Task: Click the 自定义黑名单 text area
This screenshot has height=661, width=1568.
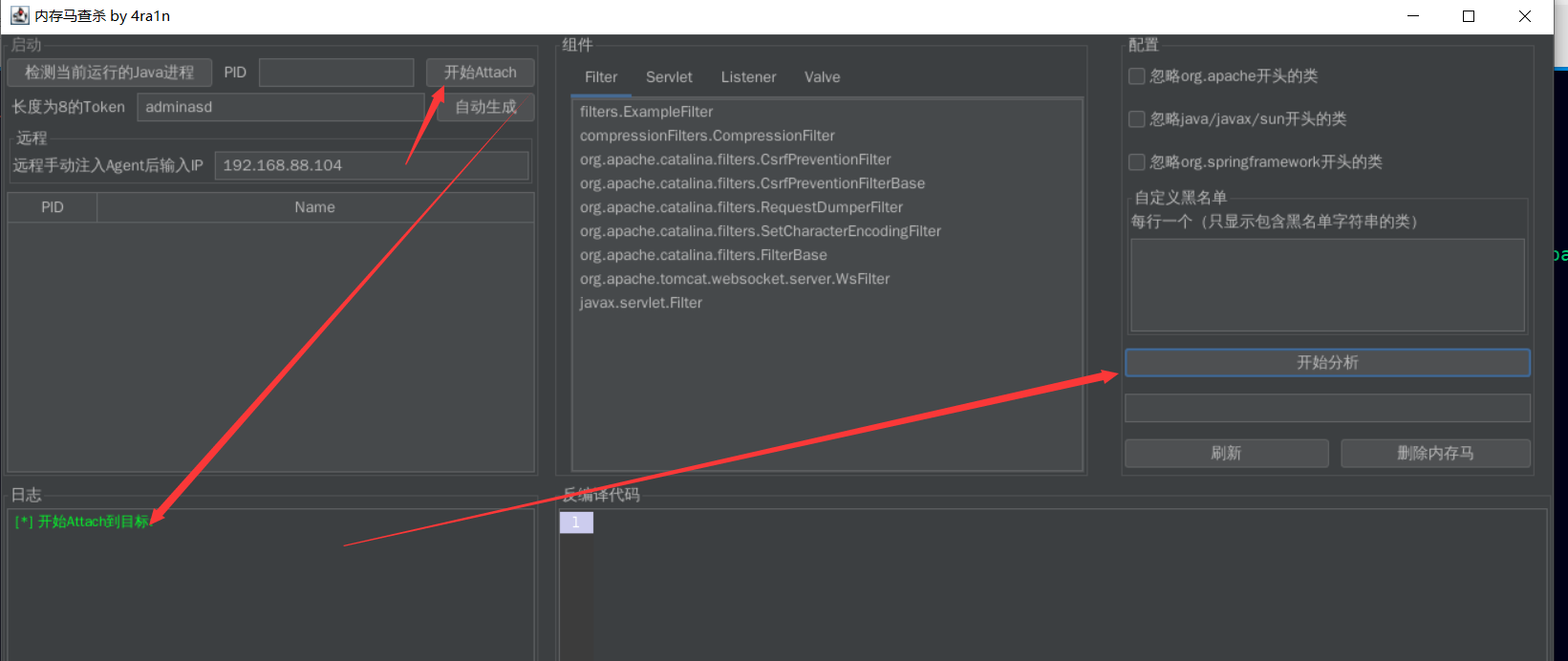Action: click(x=1326, y=285)
